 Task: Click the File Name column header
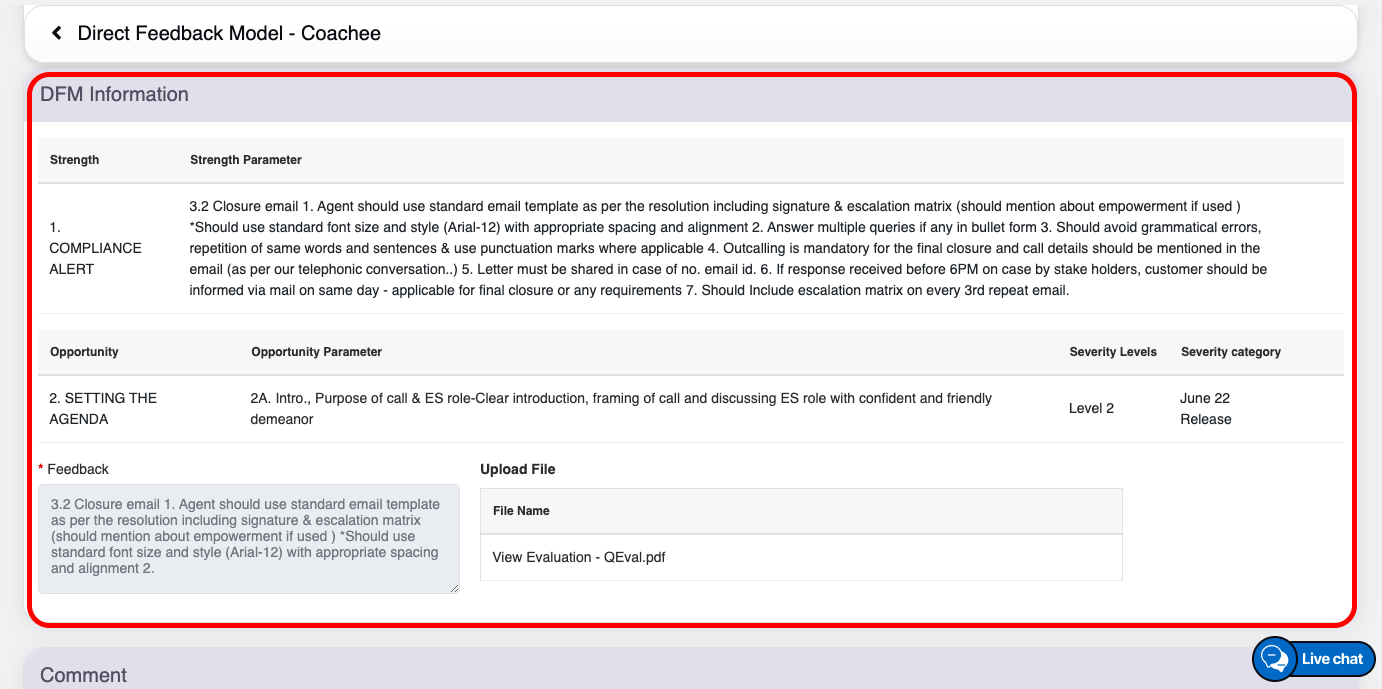[x=521, y=511]
